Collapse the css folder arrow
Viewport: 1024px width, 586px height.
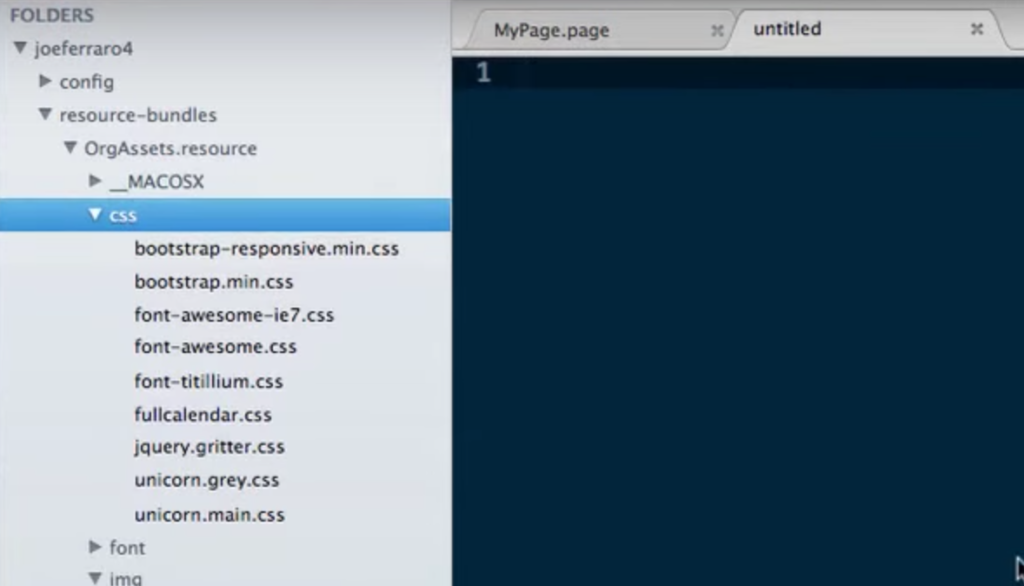coord(95,214)
